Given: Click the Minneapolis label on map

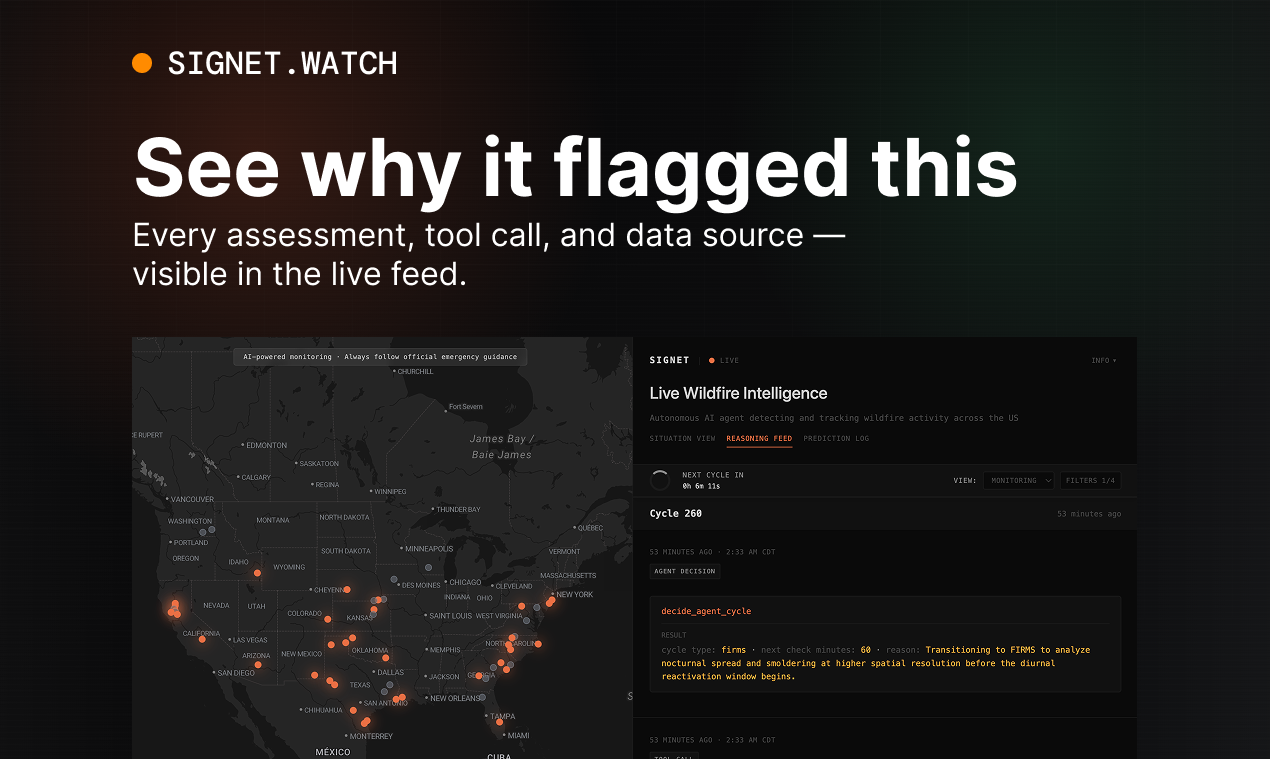Looking at the screenshot, I should pos(428,548).
